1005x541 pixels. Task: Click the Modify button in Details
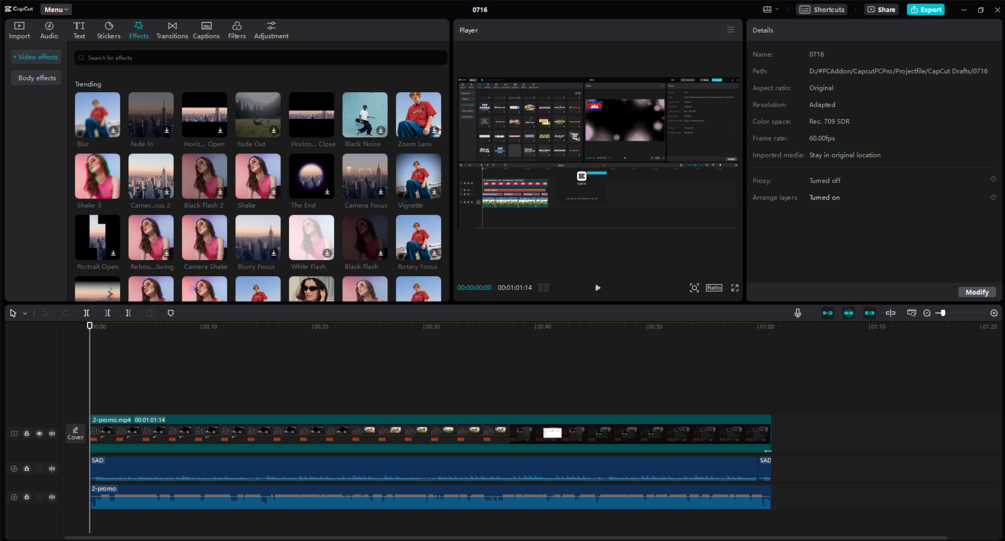click(x=977, y=292)
